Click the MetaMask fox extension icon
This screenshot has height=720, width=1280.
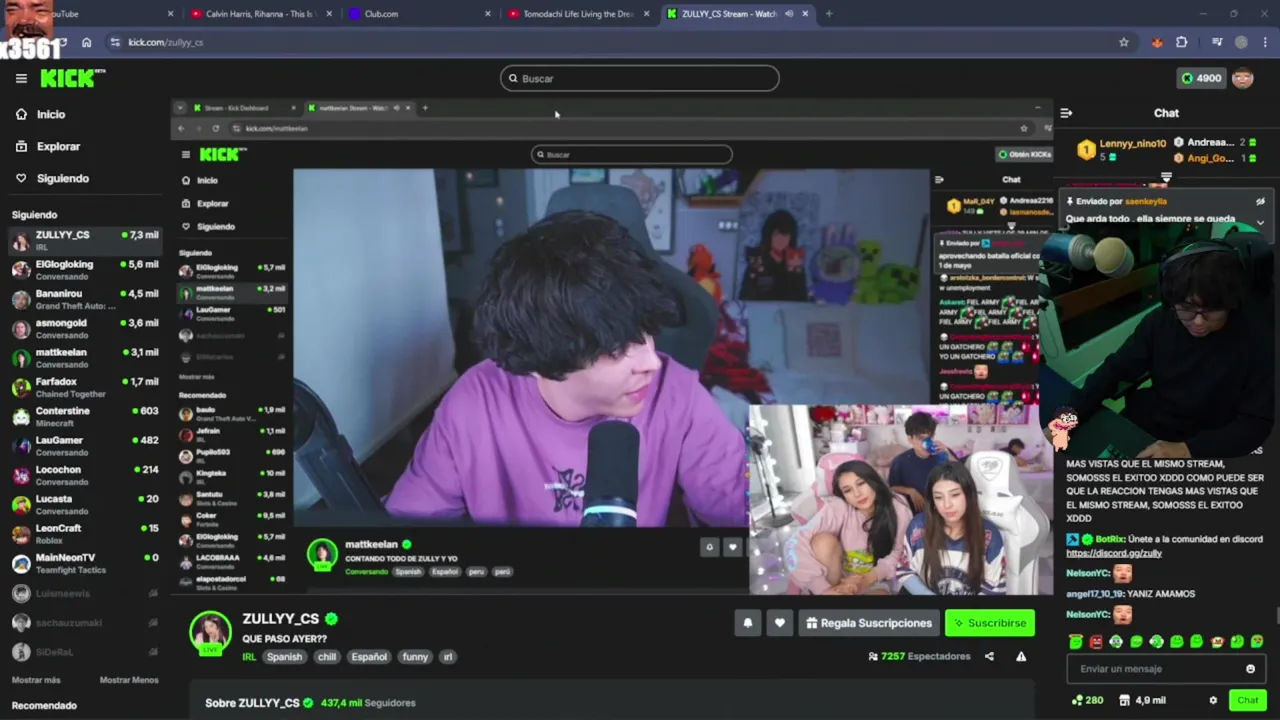pyautogui.click(x=1157, y=42)
